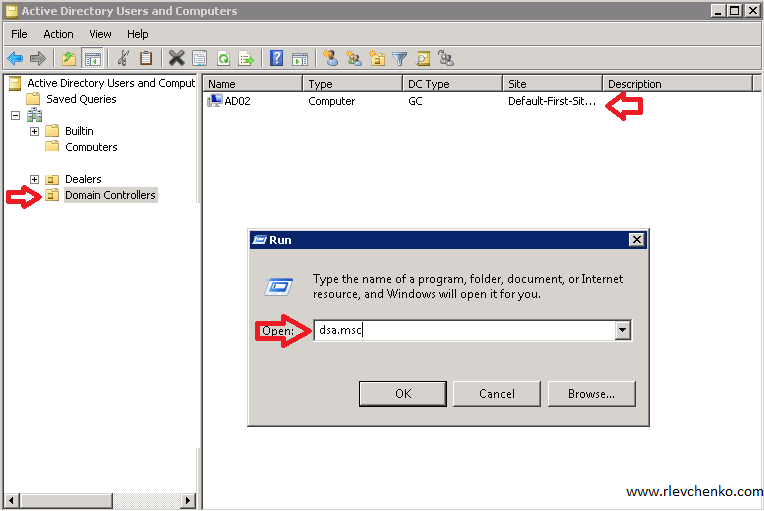The height and width of the screenshot is (511, 764).
Task: Click the Filter funnel icon
Action: tap(400, 58)
